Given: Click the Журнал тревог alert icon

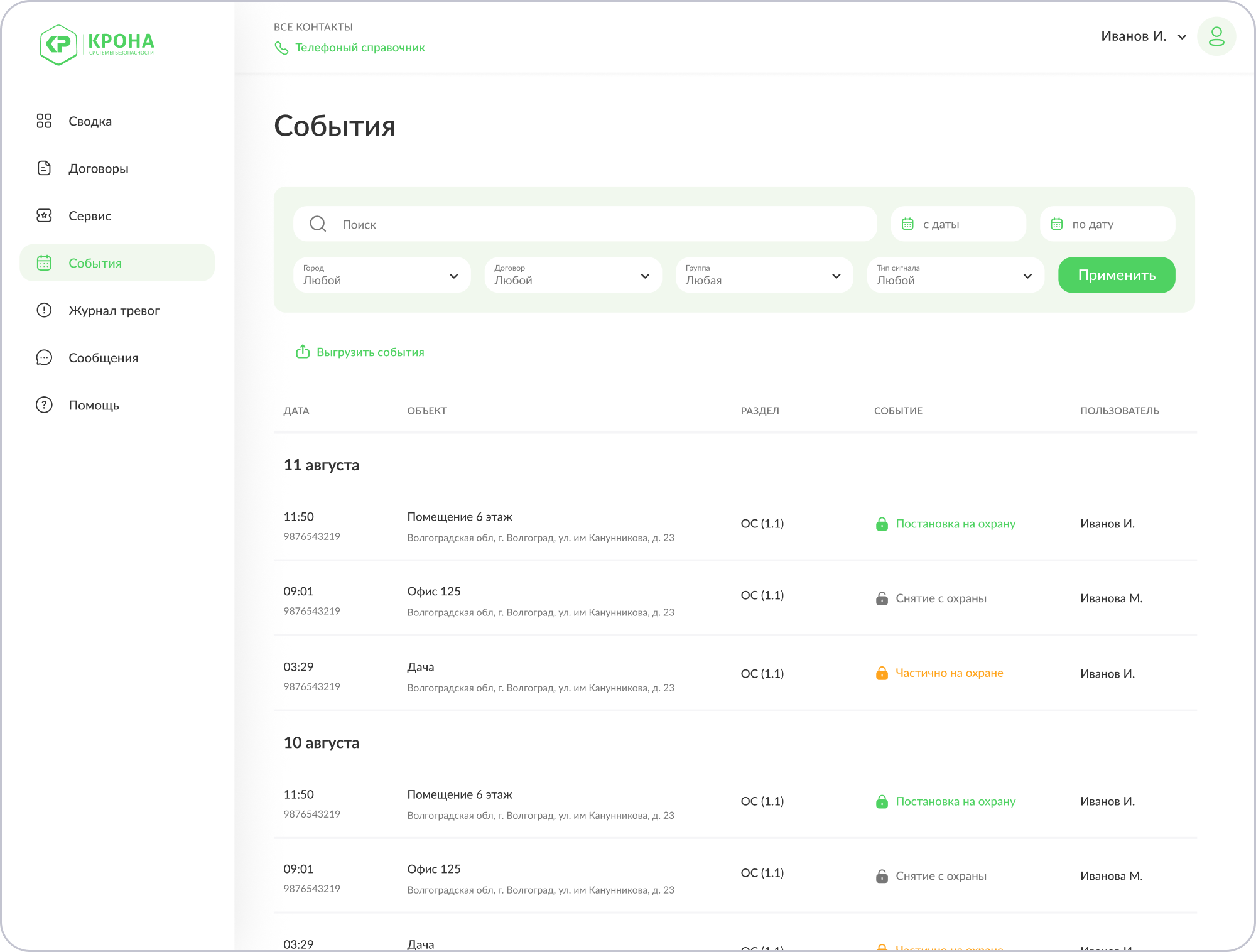Looking at the screenshot, I should click(44, 310).
